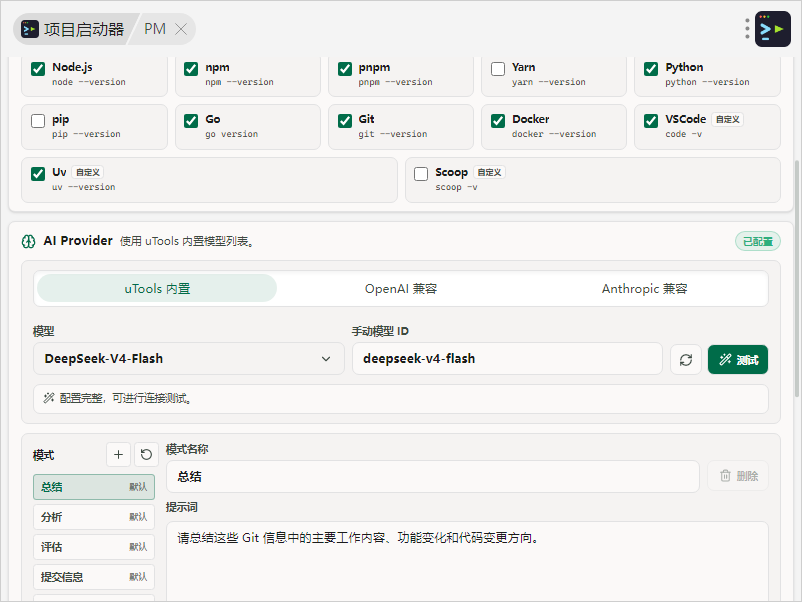Click the 自定义 tag next to VSCode

pos(727,119)
